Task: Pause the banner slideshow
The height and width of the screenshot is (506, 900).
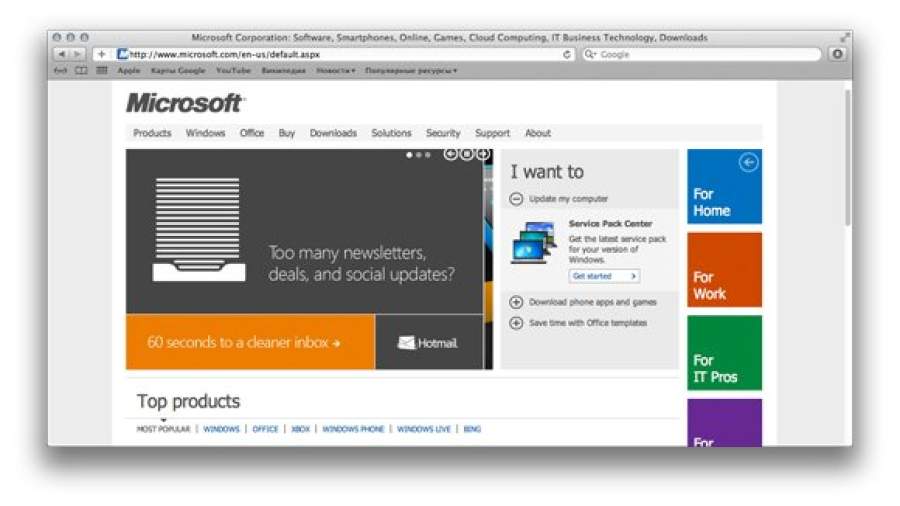Action: pos(467,154)
